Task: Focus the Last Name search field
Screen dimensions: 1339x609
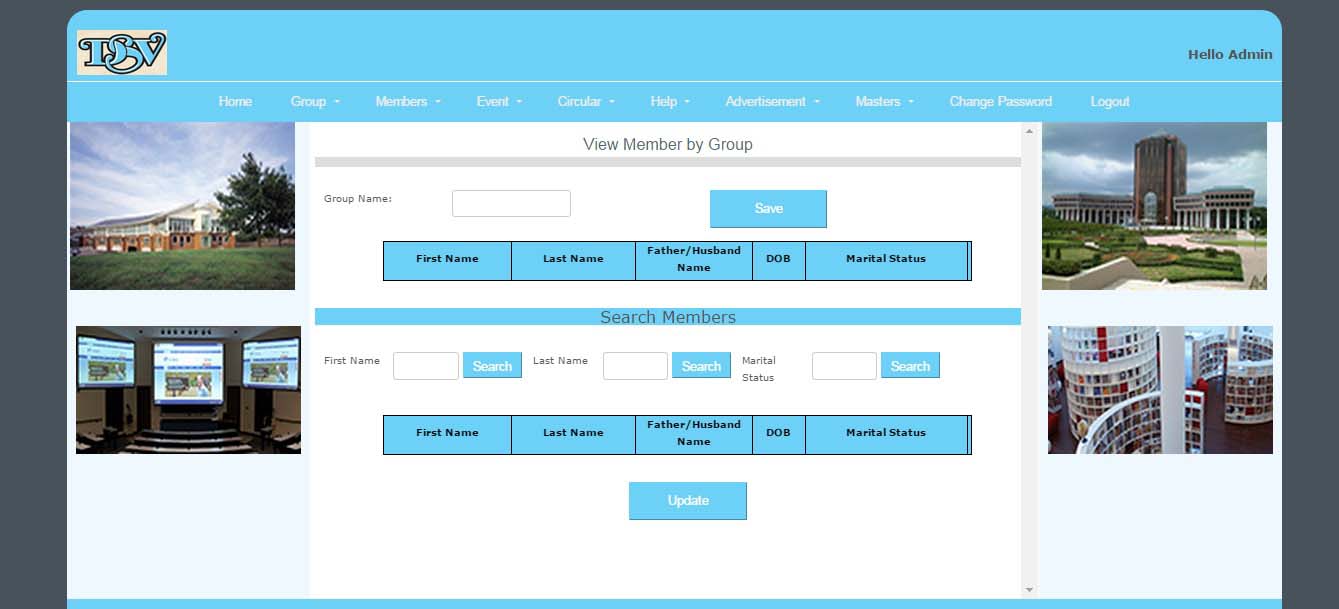Action: [x=635, y=366]
